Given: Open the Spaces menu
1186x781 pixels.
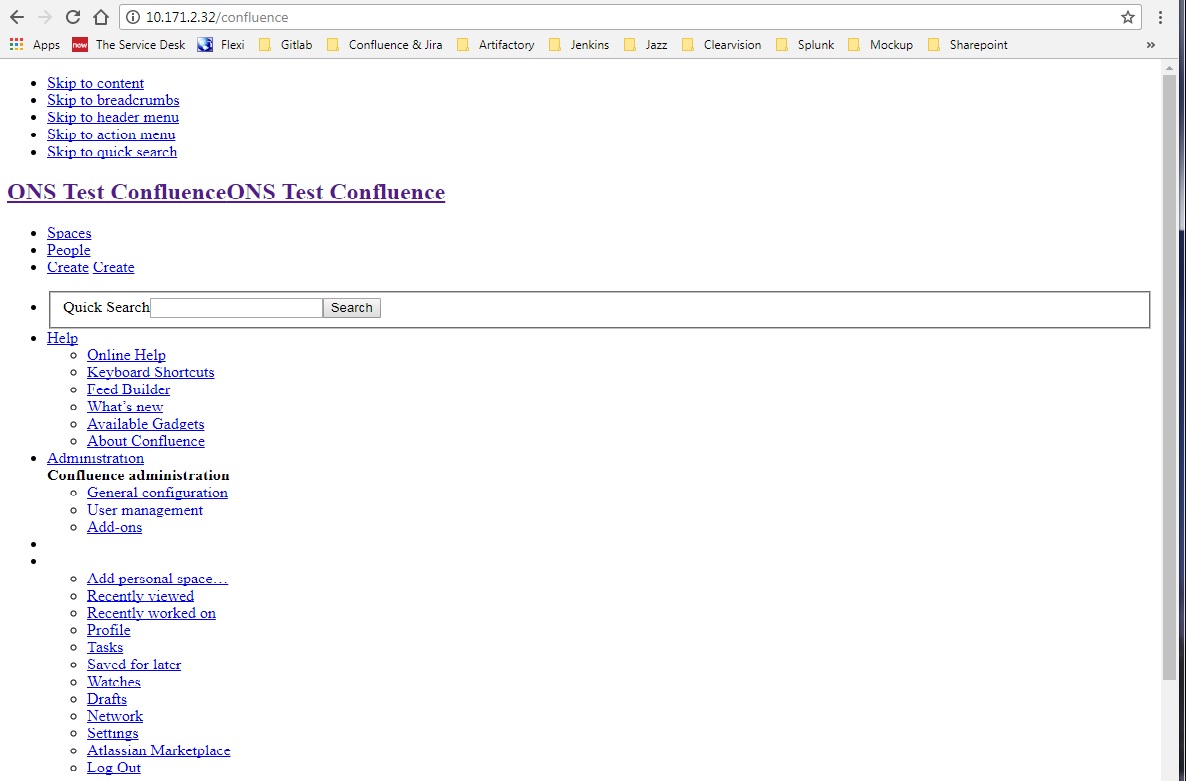Looking at the screenshot, I should tap(69, 233).
